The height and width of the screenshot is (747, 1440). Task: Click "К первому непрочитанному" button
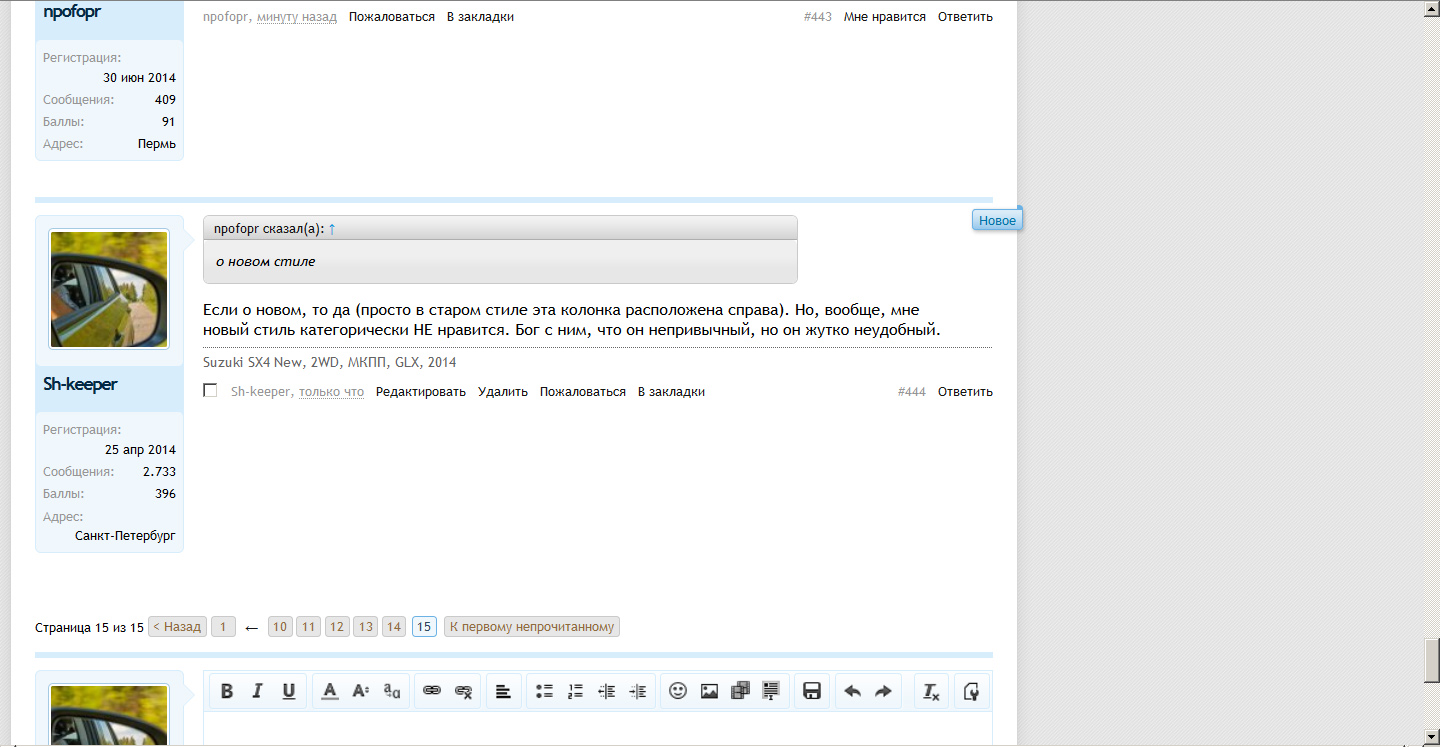coord(532,627)
